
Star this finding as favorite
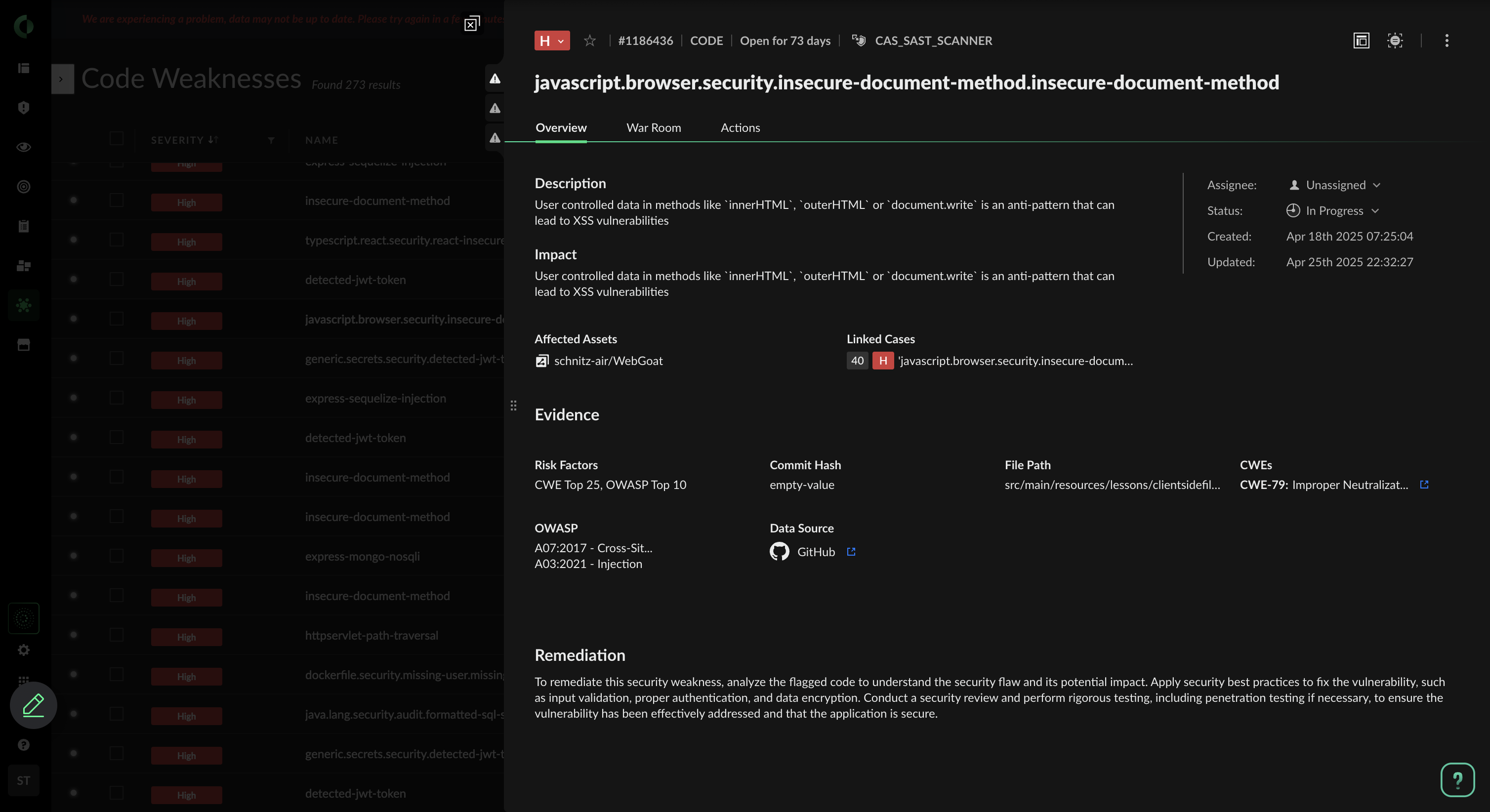[x=589, y=41]
